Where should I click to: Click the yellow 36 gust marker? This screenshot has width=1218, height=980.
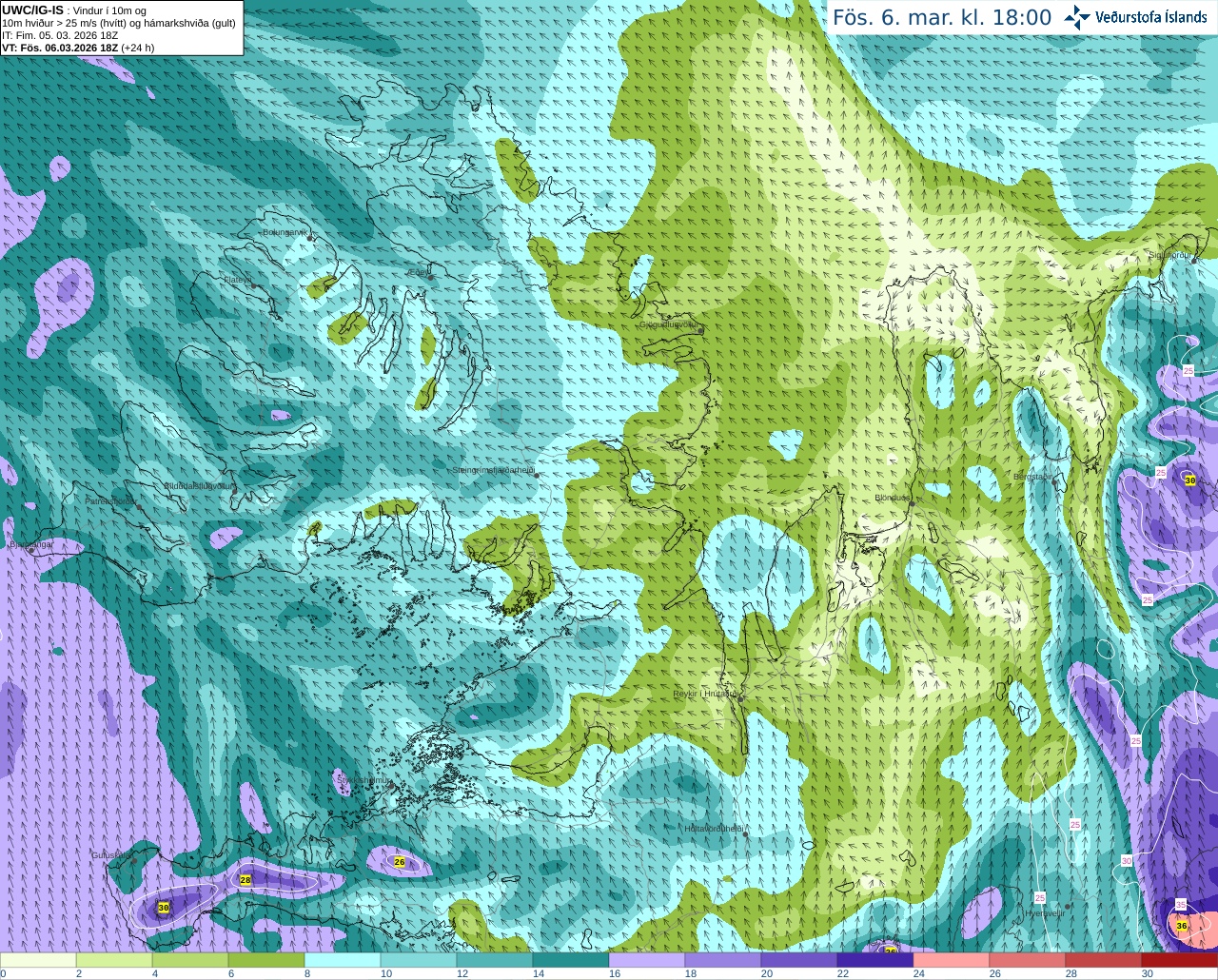(x=1181, y=926)
